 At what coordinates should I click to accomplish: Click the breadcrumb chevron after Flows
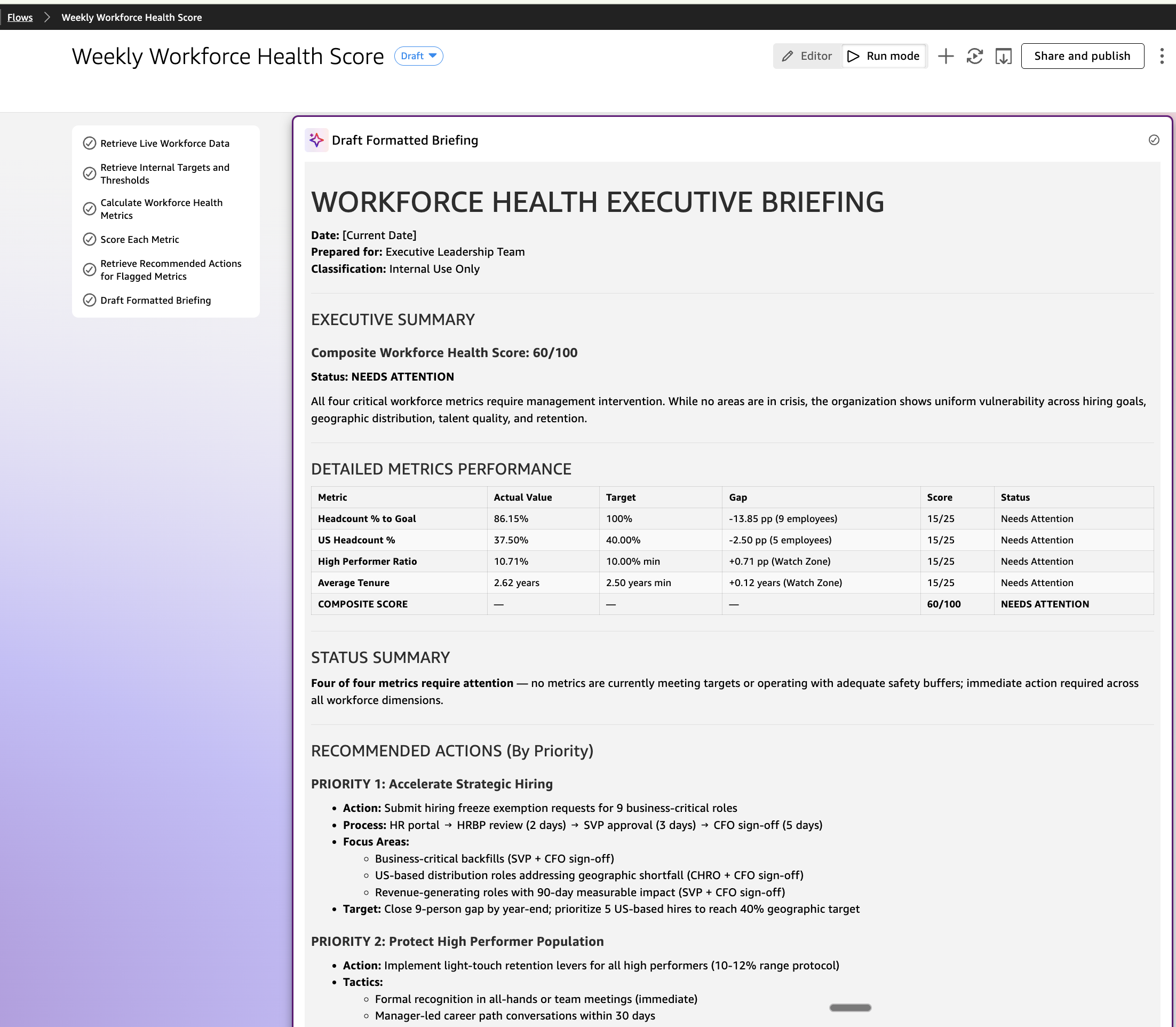47,17
